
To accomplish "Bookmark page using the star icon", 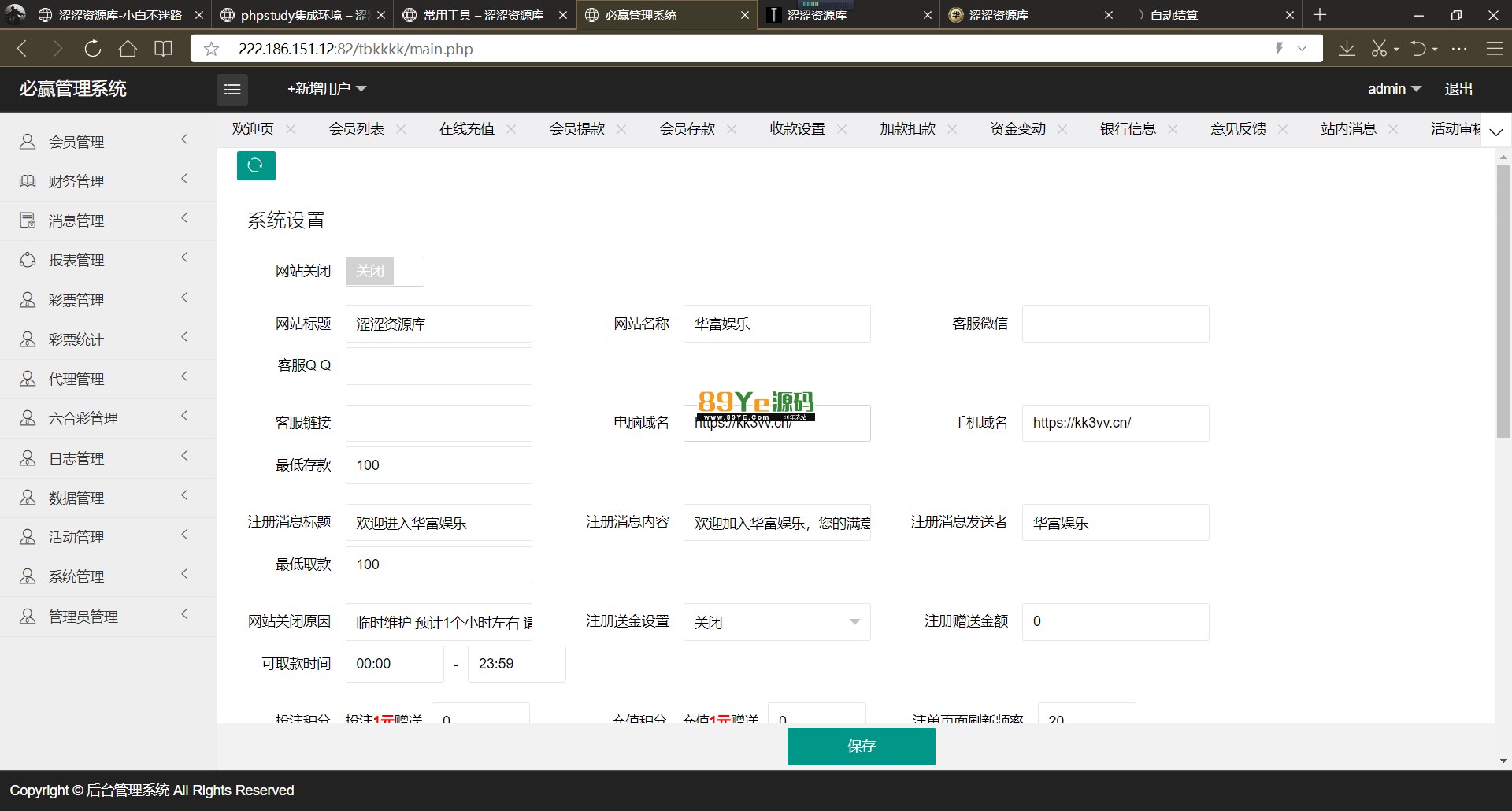I will [211, 50].
